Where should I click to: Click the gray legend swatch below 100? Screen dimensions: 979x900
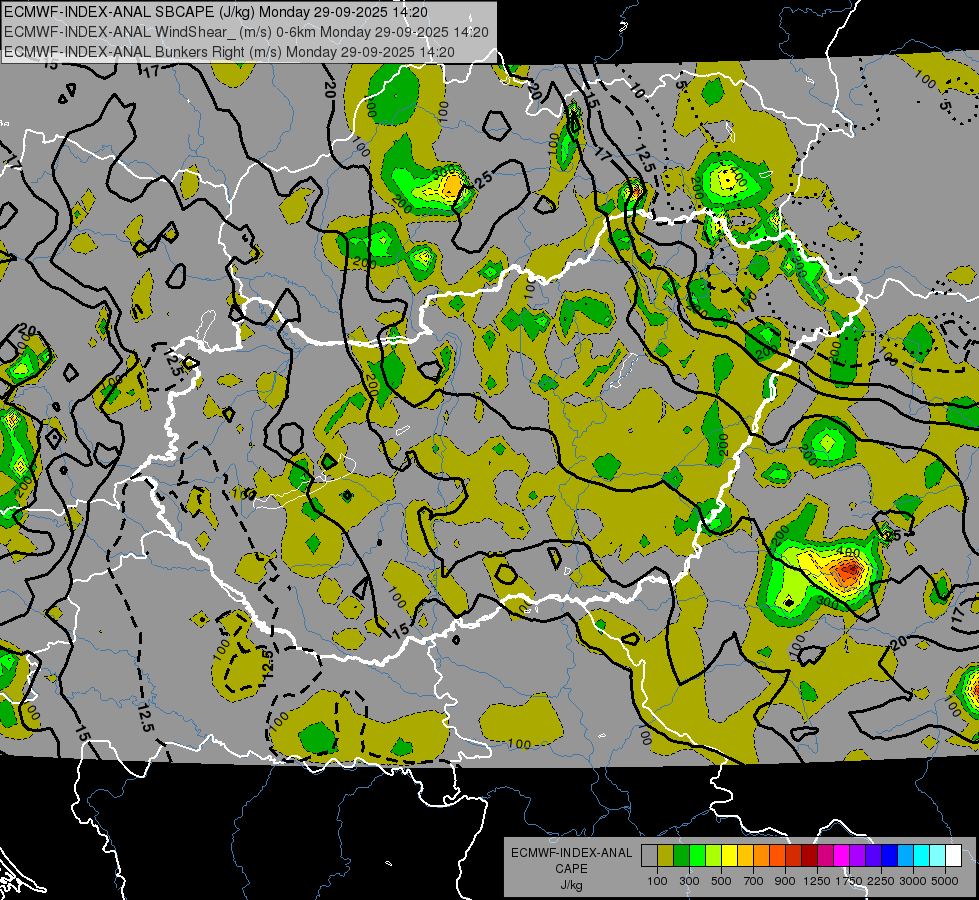pyautogui.click(x=649, y=856)
